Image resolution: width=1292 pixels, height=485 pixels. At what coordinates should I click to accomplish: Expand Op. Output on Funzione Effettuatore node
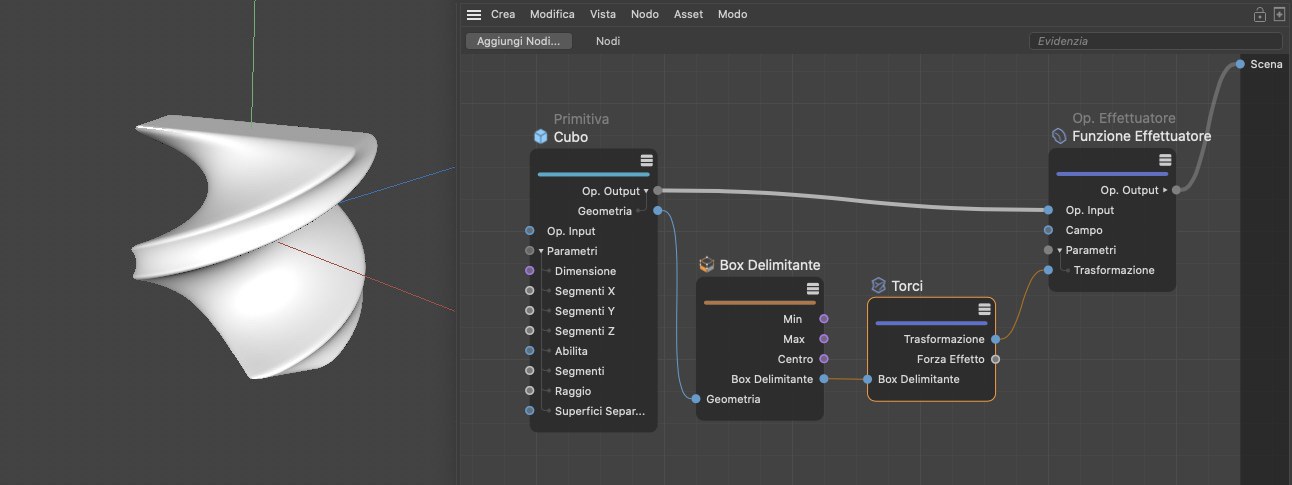[x=1165, y=190]
